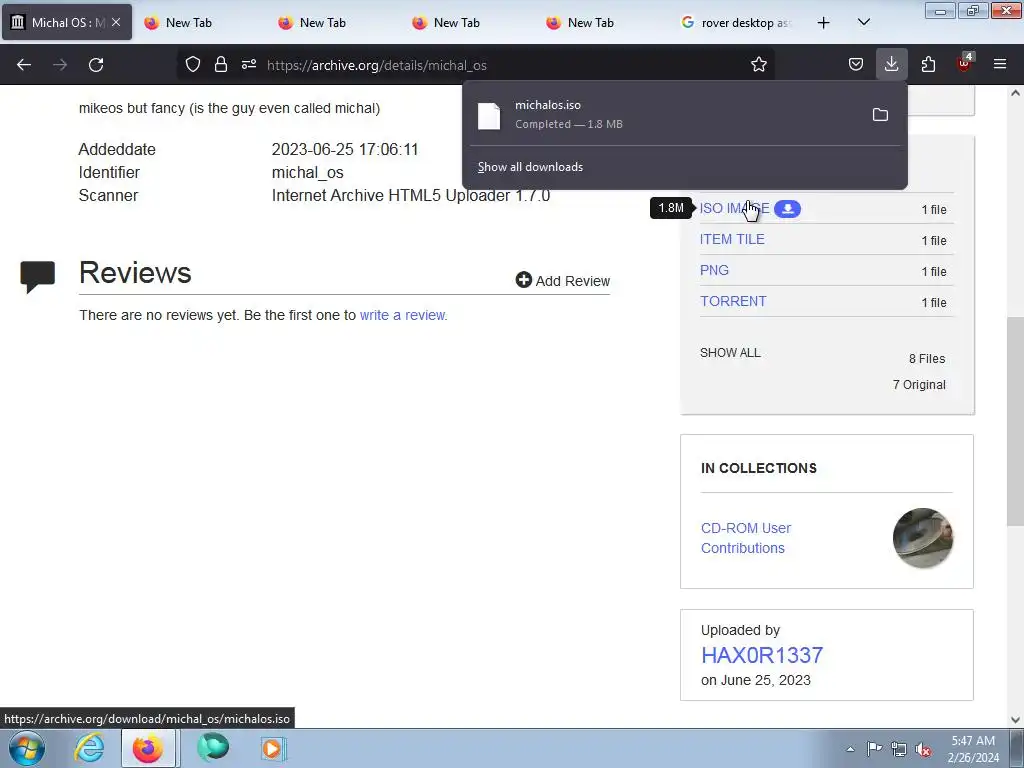Go back to the previous page
Viewport: 1024px width, 768px height.
[x=24, y=65]
